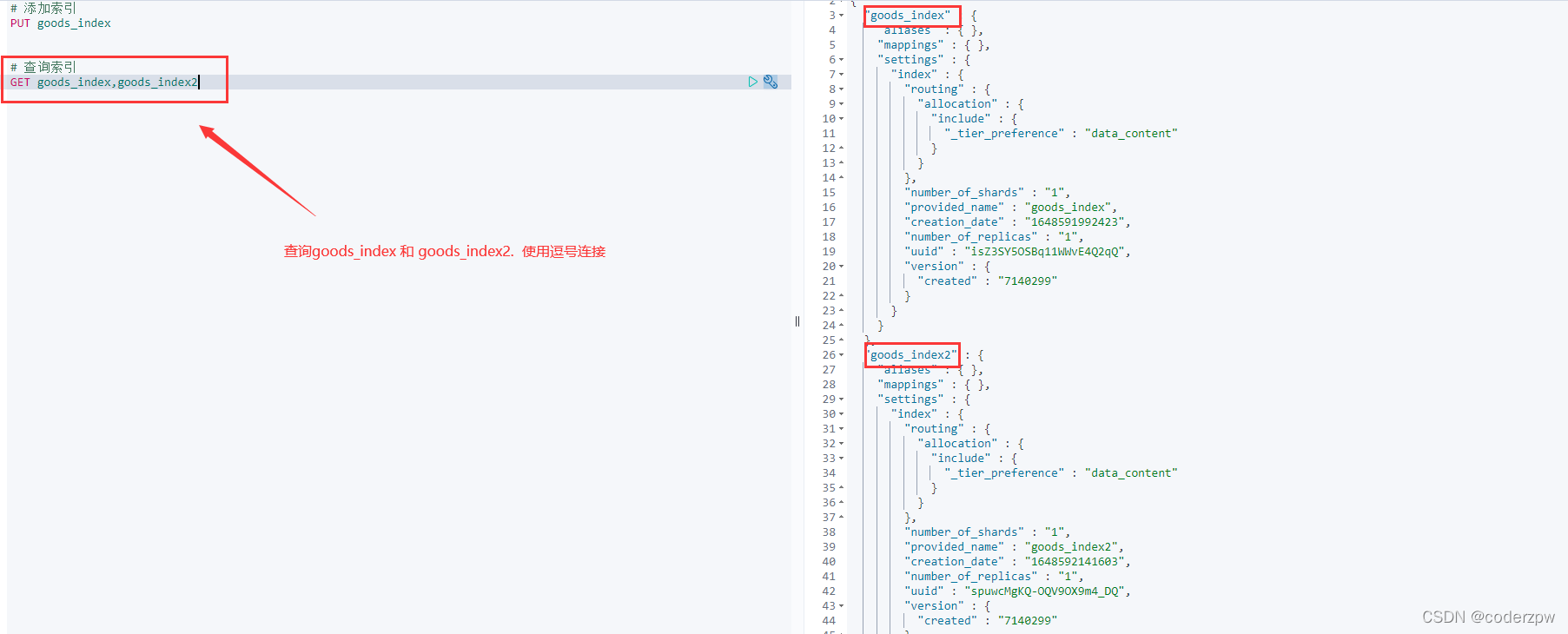Screen dimensions: 1568x634
Task: Collapse the fold arrow at line 3
Action: 842,16
